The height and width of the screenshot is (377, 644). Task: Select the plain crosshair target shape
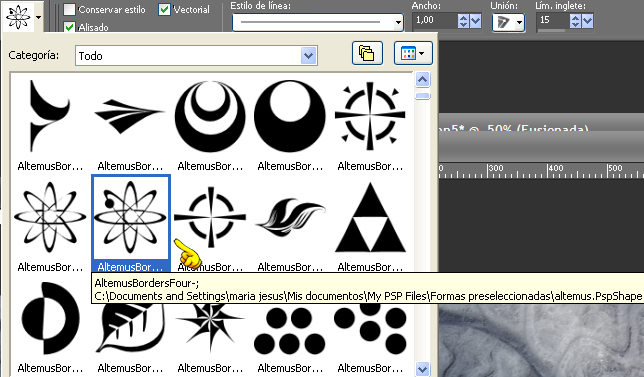click(210, 217)
